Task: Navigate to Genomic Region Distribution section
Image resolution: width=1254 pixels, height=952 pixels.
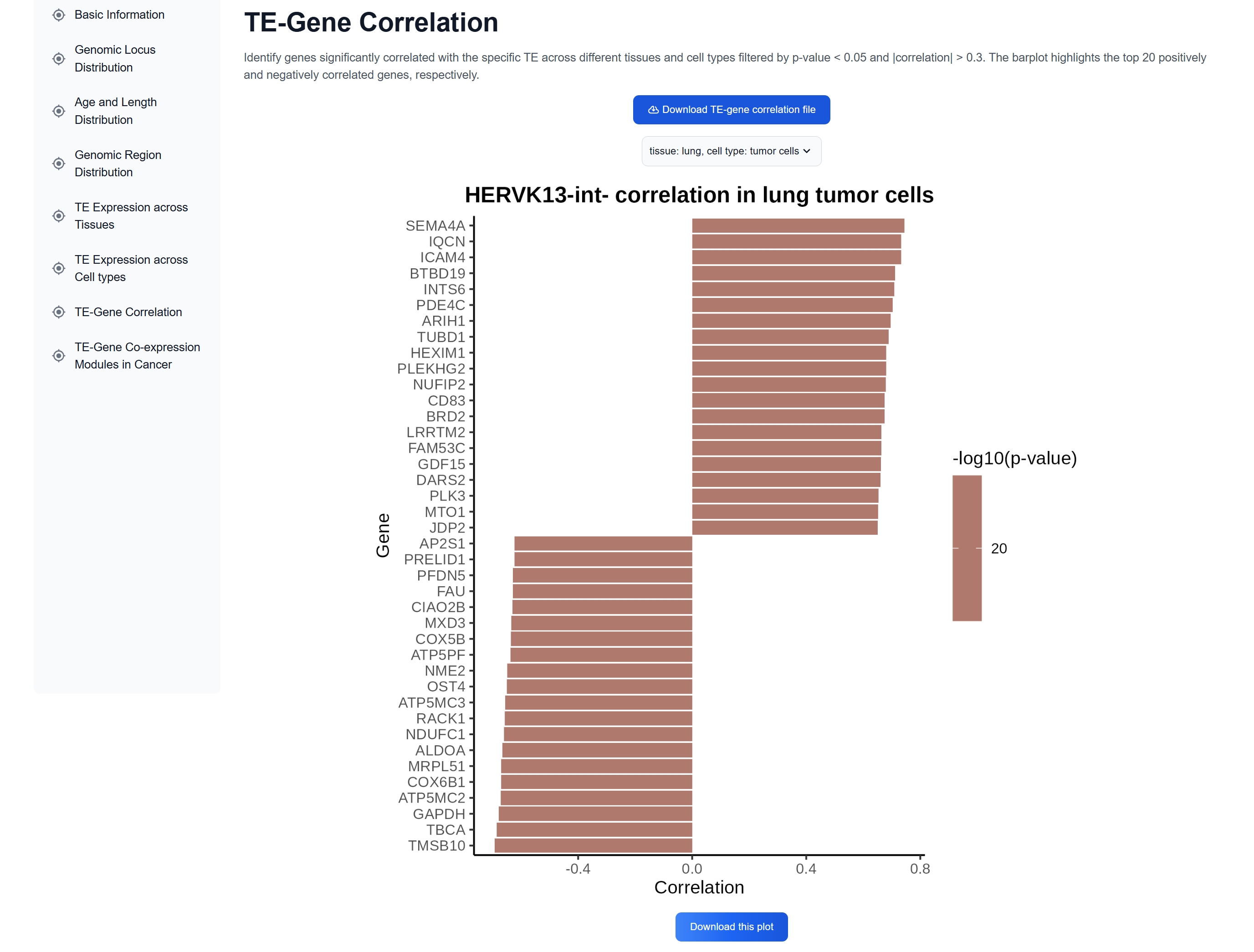Action: pyautogui.click(x=118, y=163)
